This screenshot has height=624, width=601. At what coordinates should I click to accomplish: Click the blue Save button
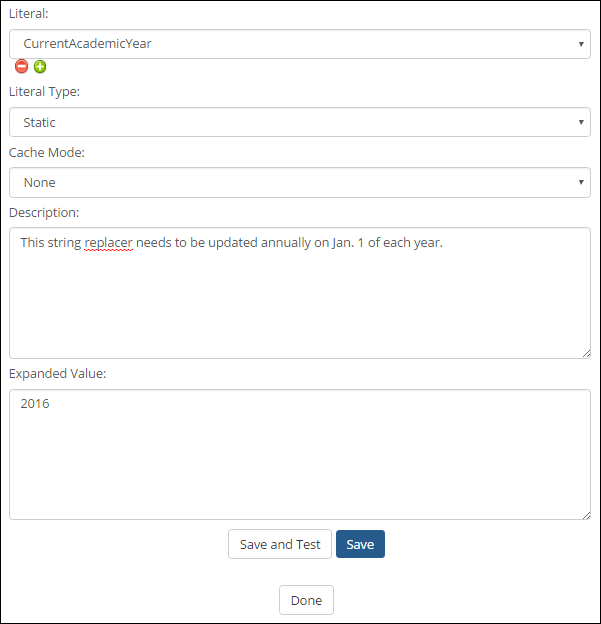[x=360, y=544]
